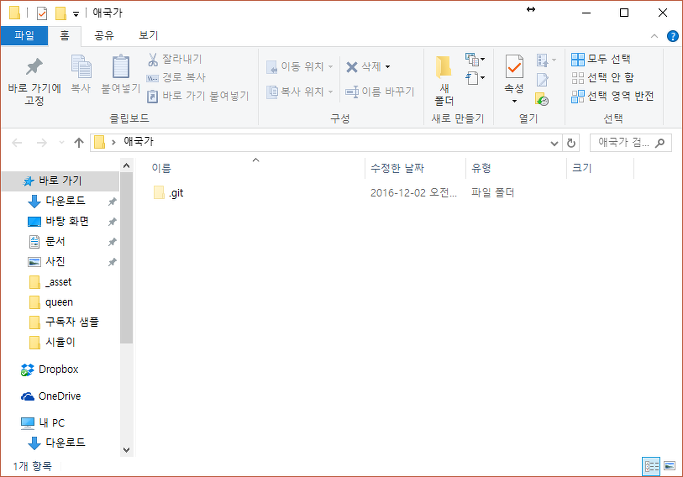Click navigation pane scroll down arrow
683x477 pixels.
coord(126,450)
